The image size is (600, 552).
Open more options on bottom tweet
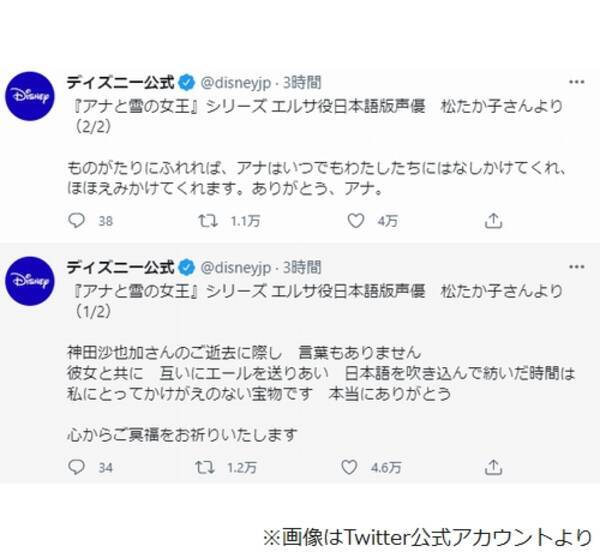575,266
